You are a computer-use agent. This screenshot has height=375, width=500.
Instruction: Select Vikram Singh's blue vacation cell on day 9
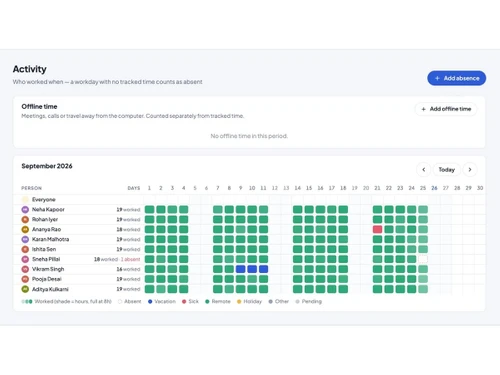click(240, 269)
